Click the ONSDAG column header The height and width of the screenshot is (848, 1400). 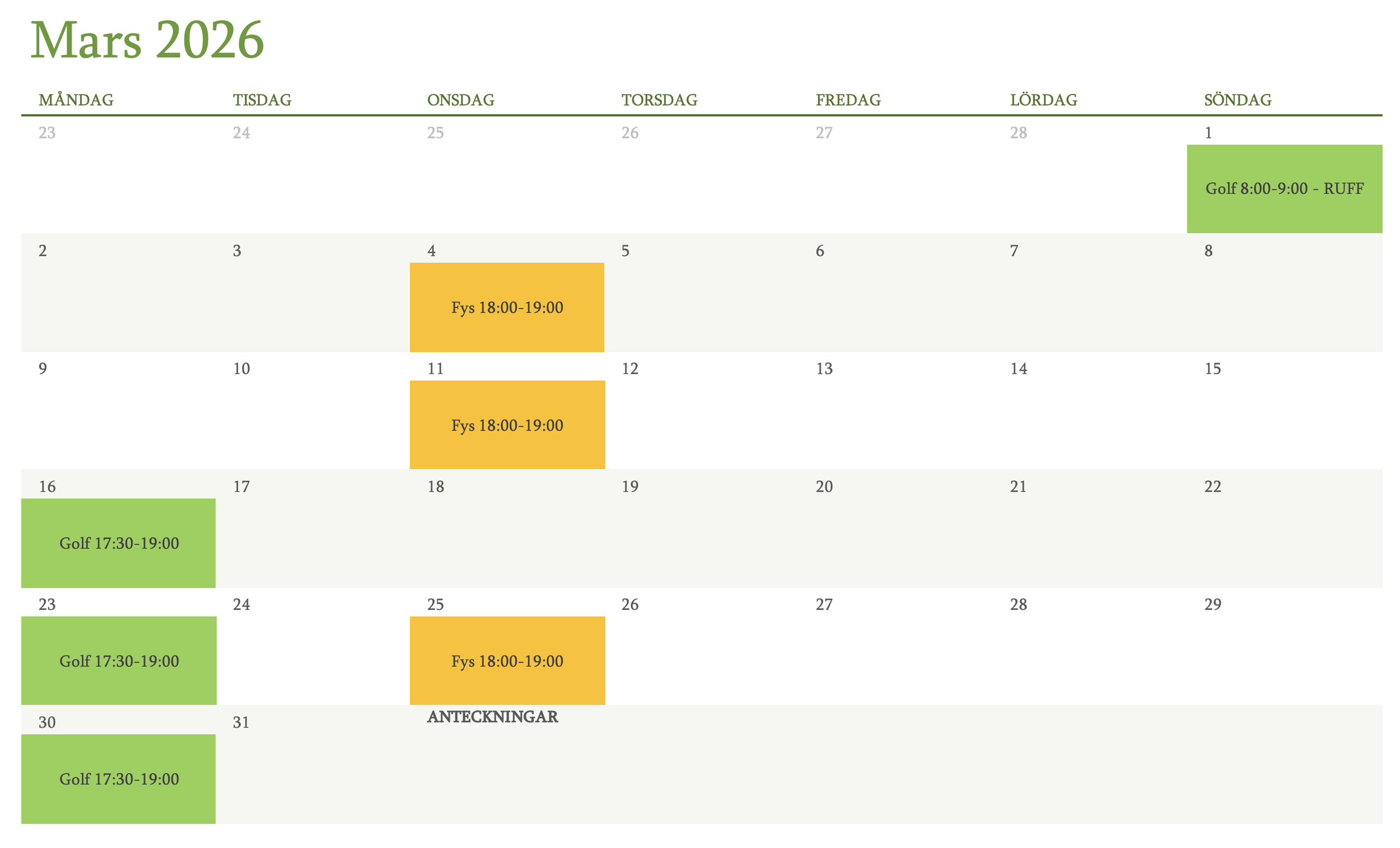[461, 100]
